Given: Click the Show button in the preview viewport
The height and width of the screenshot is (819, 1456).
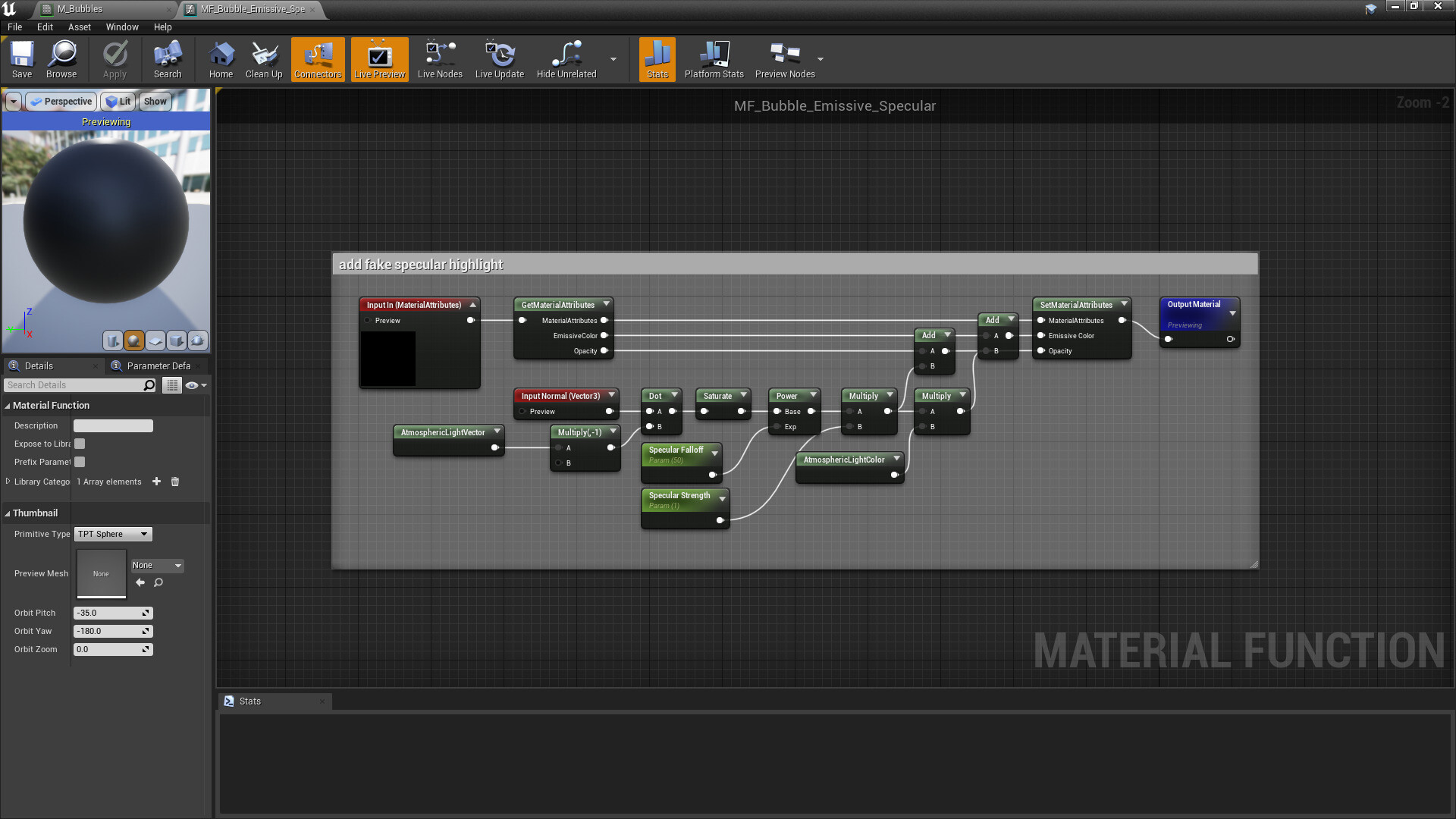Looking at the screenshot, I should pyautogui.click(x=155, y=101).
